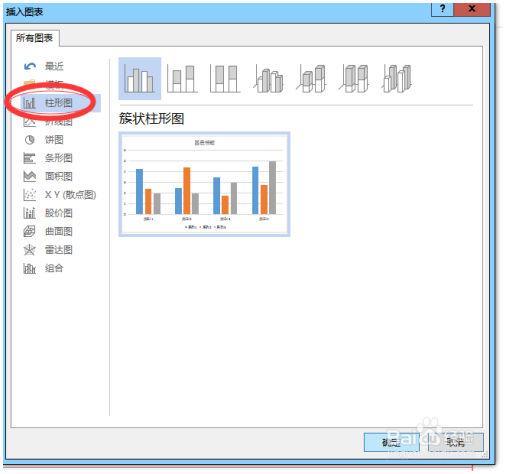Select the 3-D column subtype icon
This screenshot has height=474, width=506.
397,78
